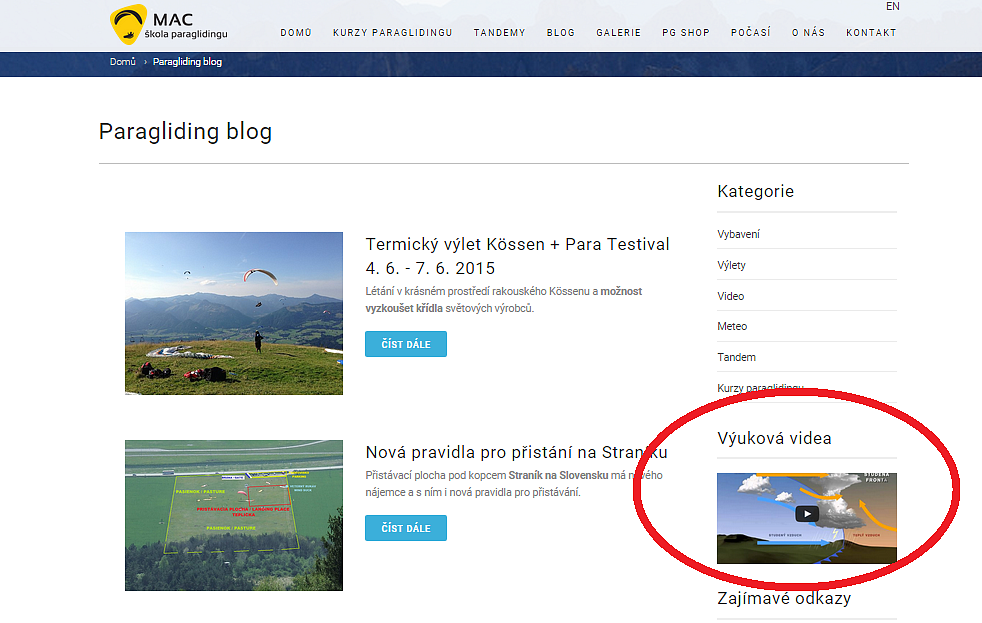
Task: Open the Kössen paraglider photo thumbnail
Action: [x=234, y=313]
